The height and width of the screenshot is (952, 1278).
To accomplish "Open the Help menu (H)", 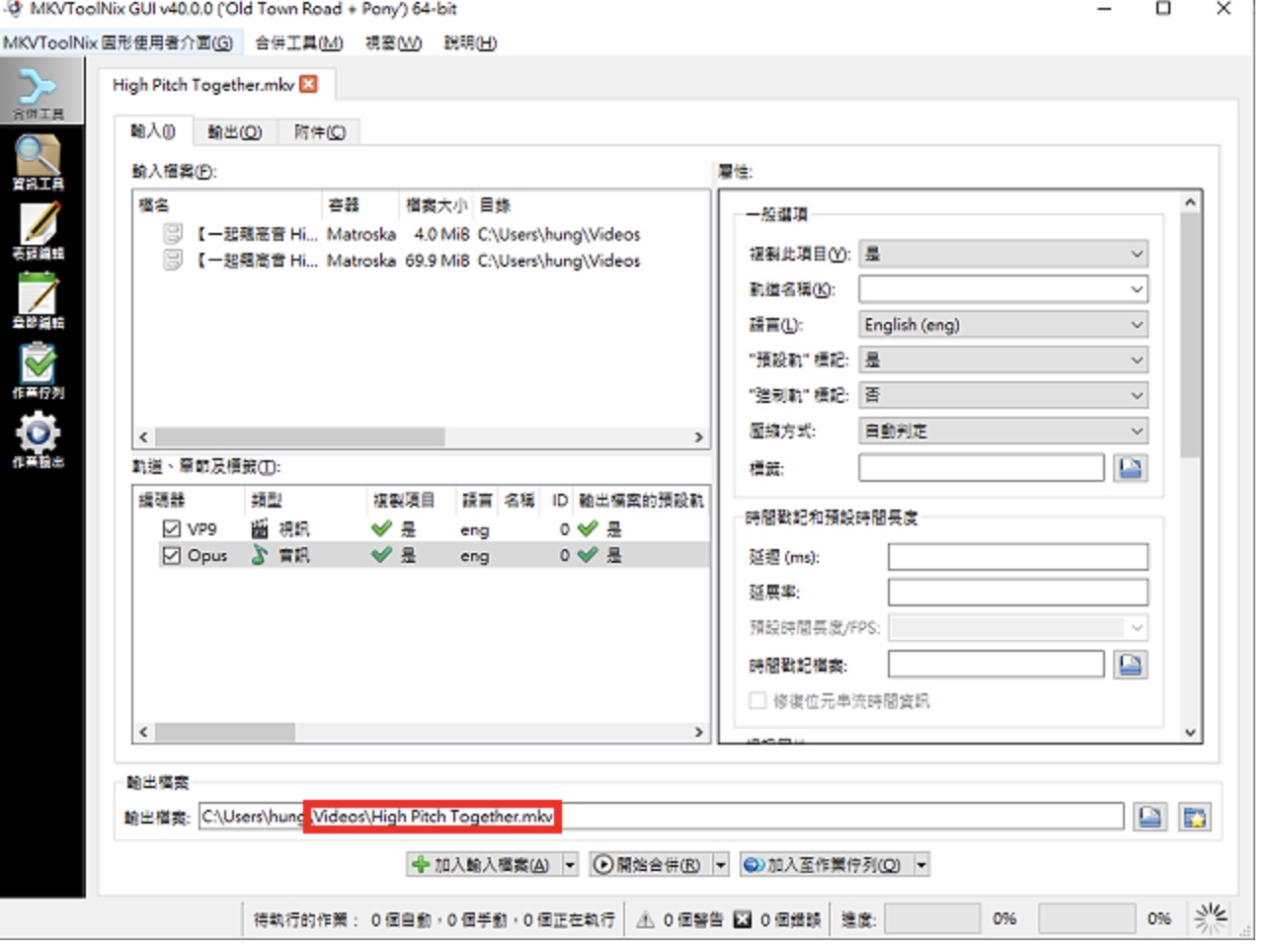I will (470, 42).
